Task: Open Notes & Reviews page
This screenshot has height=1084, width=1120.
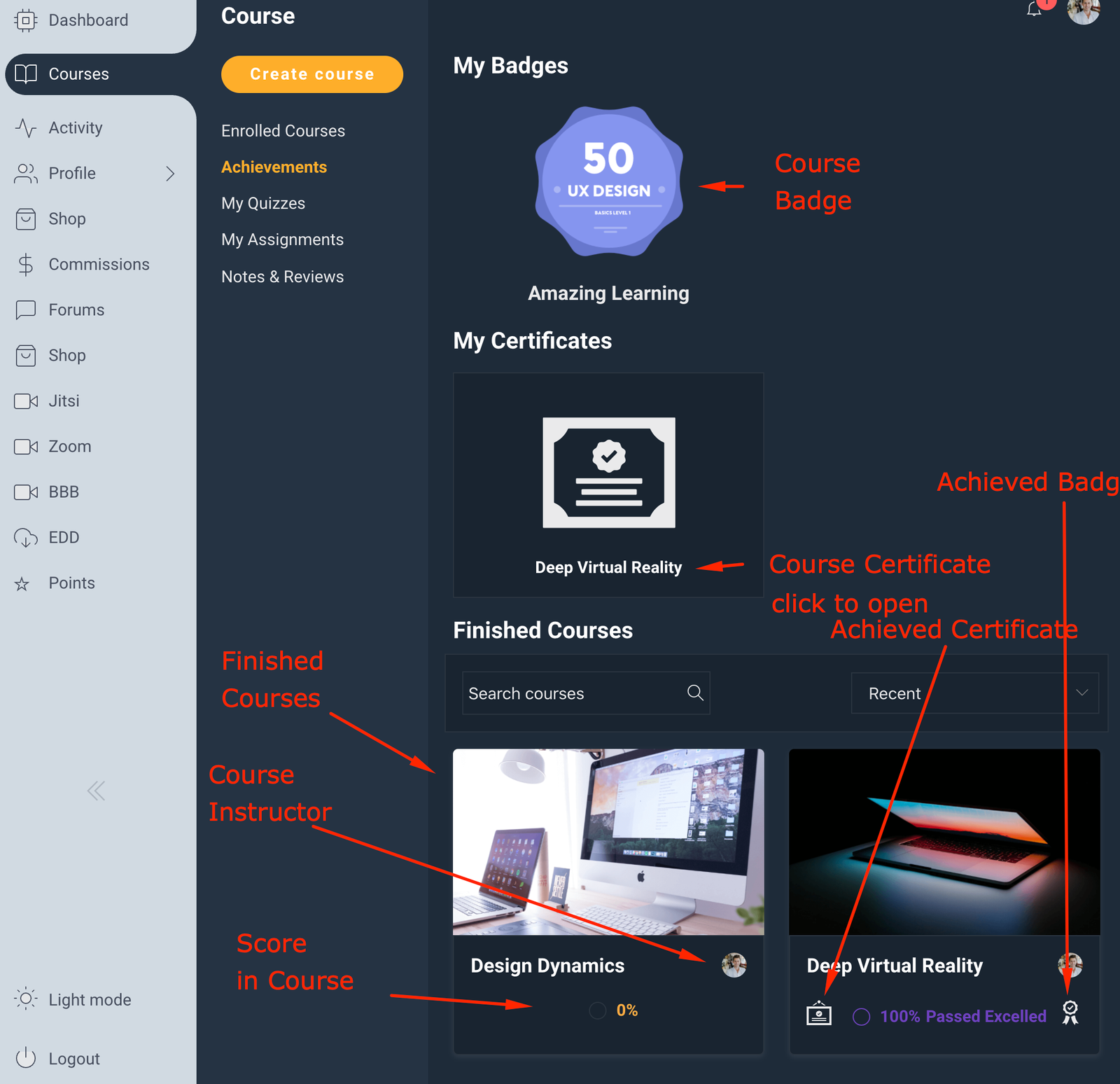Action: [282, 277]
